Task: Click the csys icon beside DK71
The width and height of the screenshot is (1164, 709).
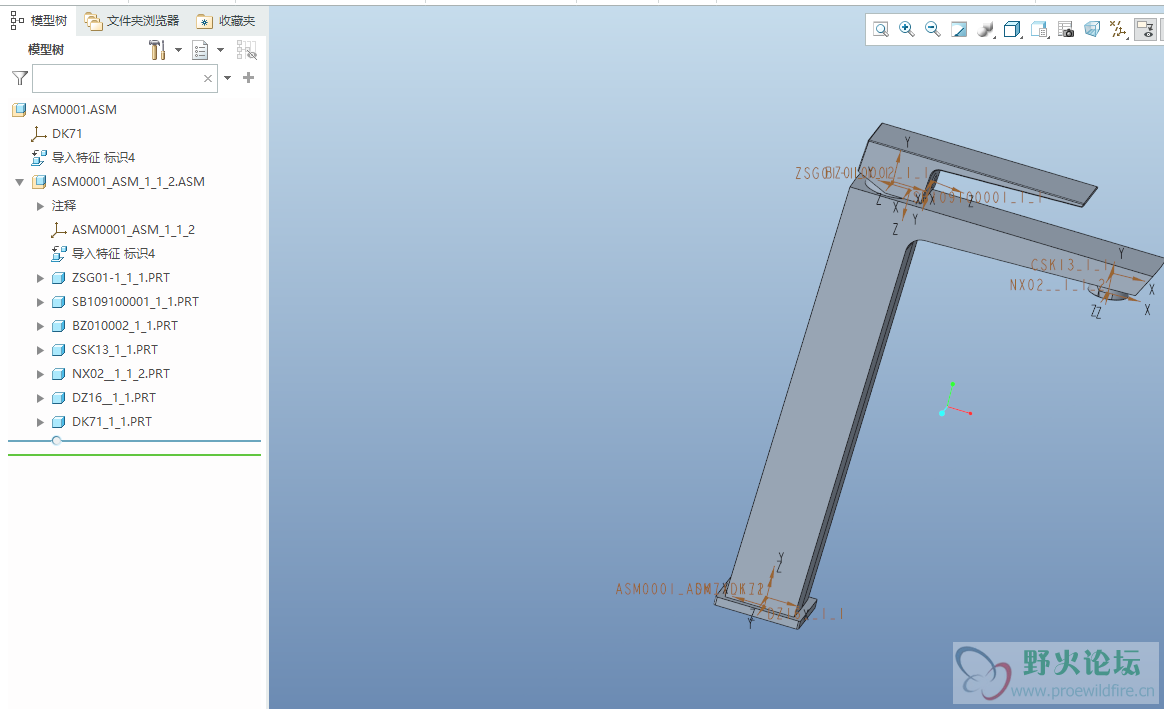Action: pyautogui.click(x=39, y=134)
